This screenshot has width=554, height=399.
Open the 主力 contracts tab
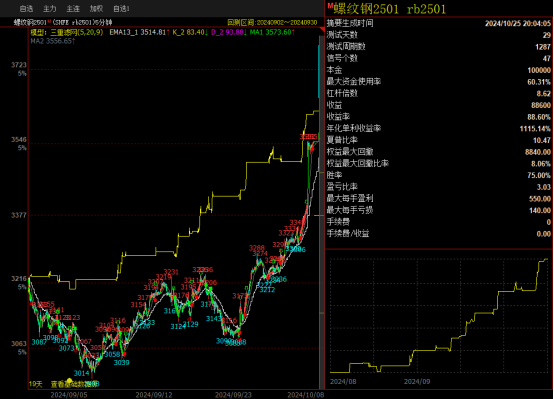49,8
